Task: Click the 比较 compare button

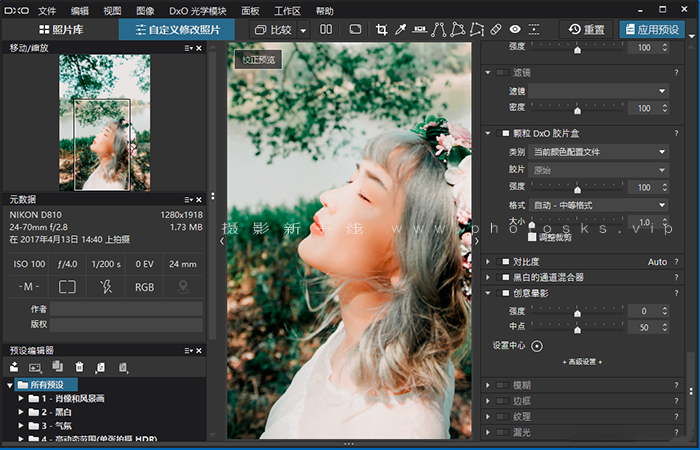Action: [x=273, y=30]
